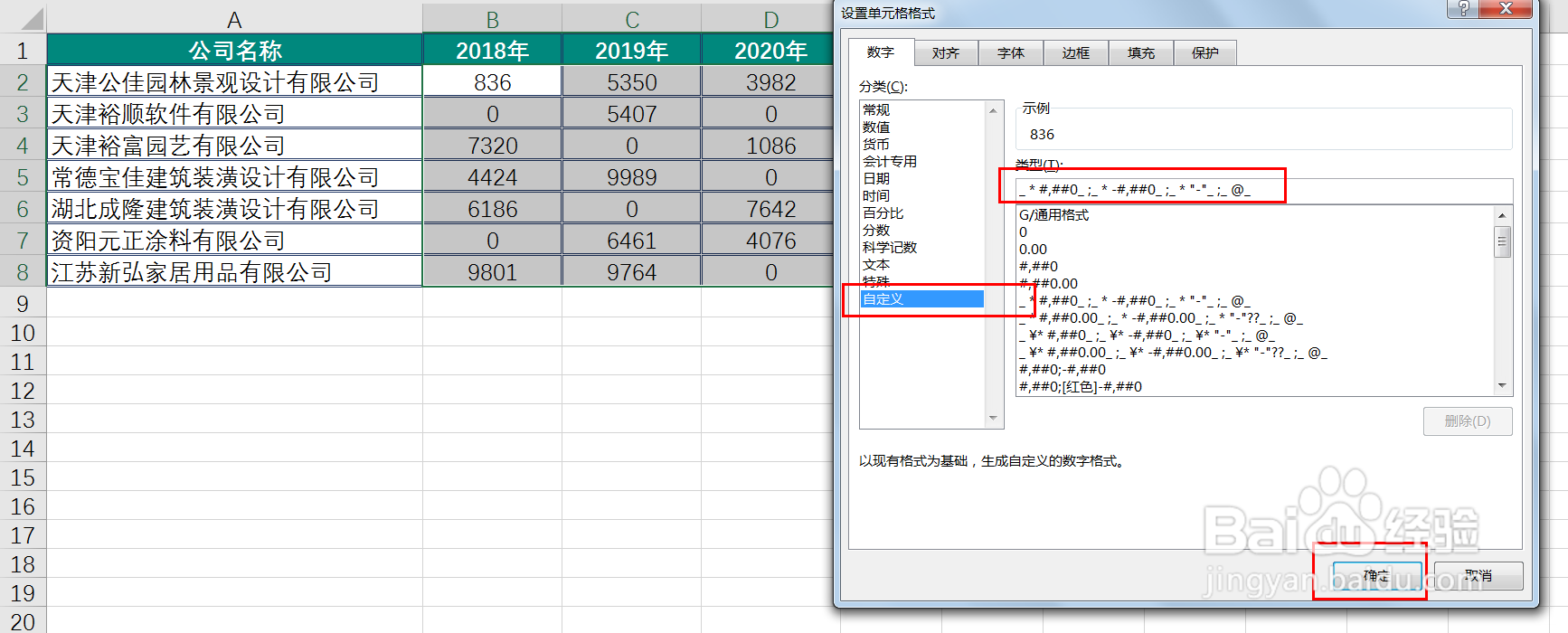The width and height of the screenshot is (1568, 633).
Task: Click into the 类型 format code input field
Action: [x=1264, y=190]
